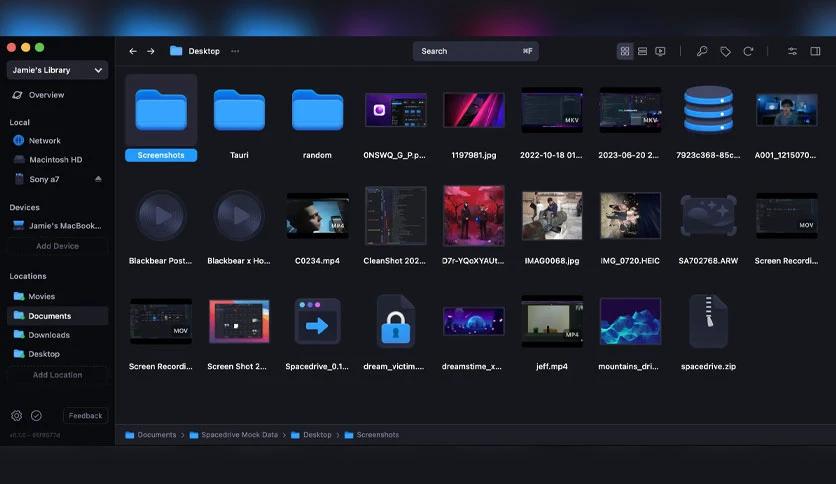Open the tag assign icon
Viewport: 836px width, 484px height.
(725, 51)
